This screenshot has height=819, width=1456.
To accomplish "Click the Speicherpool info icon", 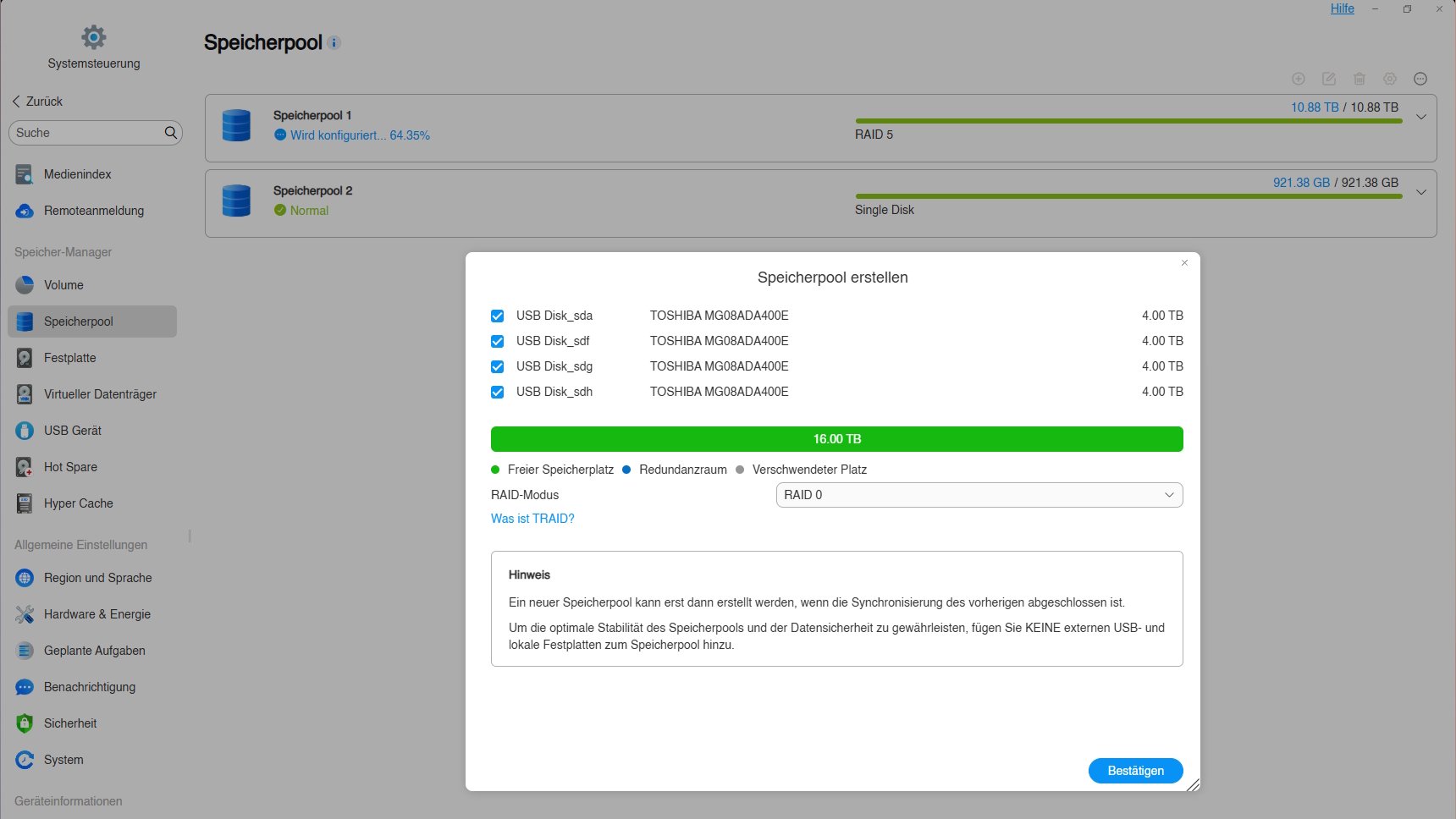I will (x=334, y=43).
